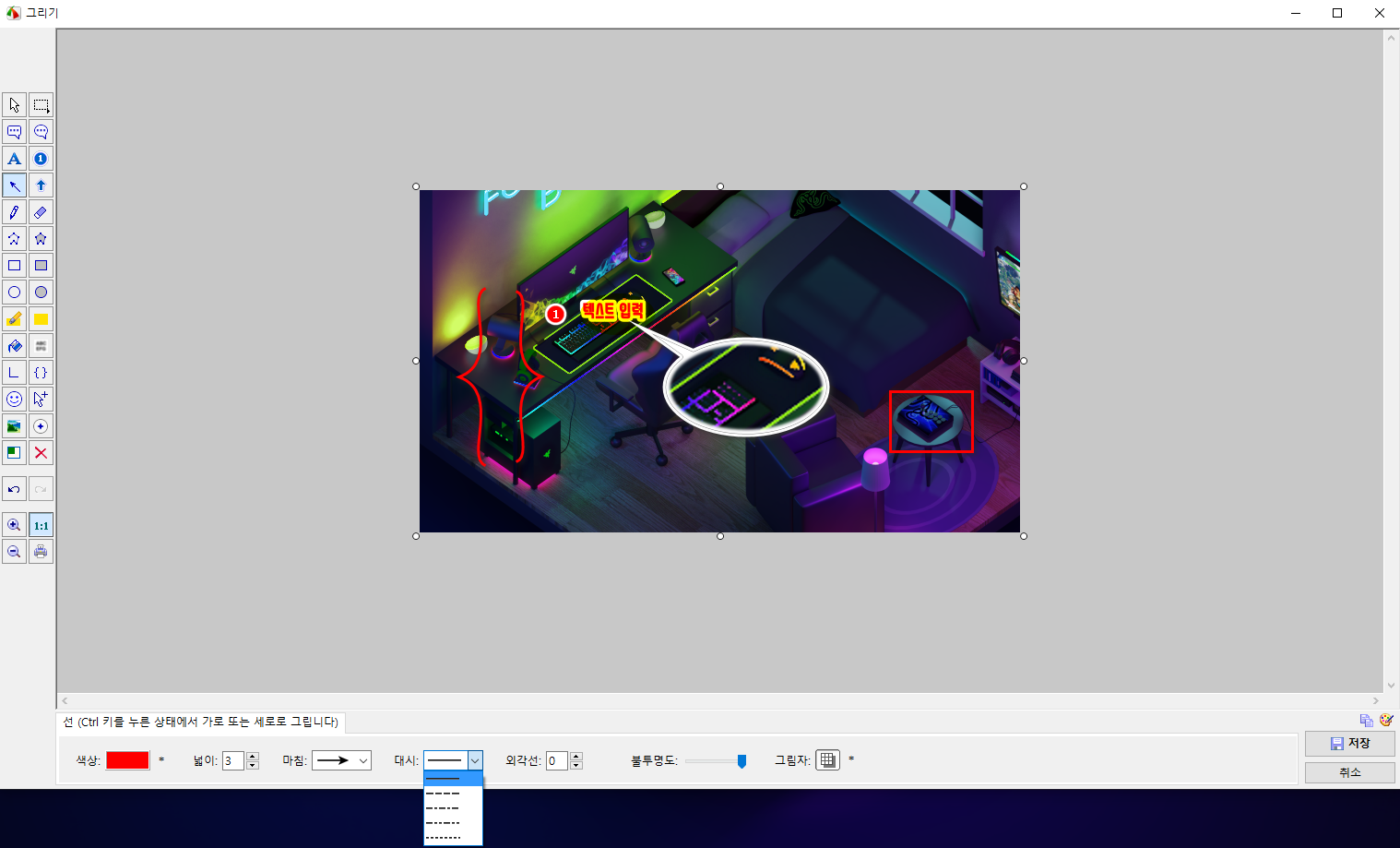Select the L-shaped angle line tool

pyautogui.click(x=14, y=373)
